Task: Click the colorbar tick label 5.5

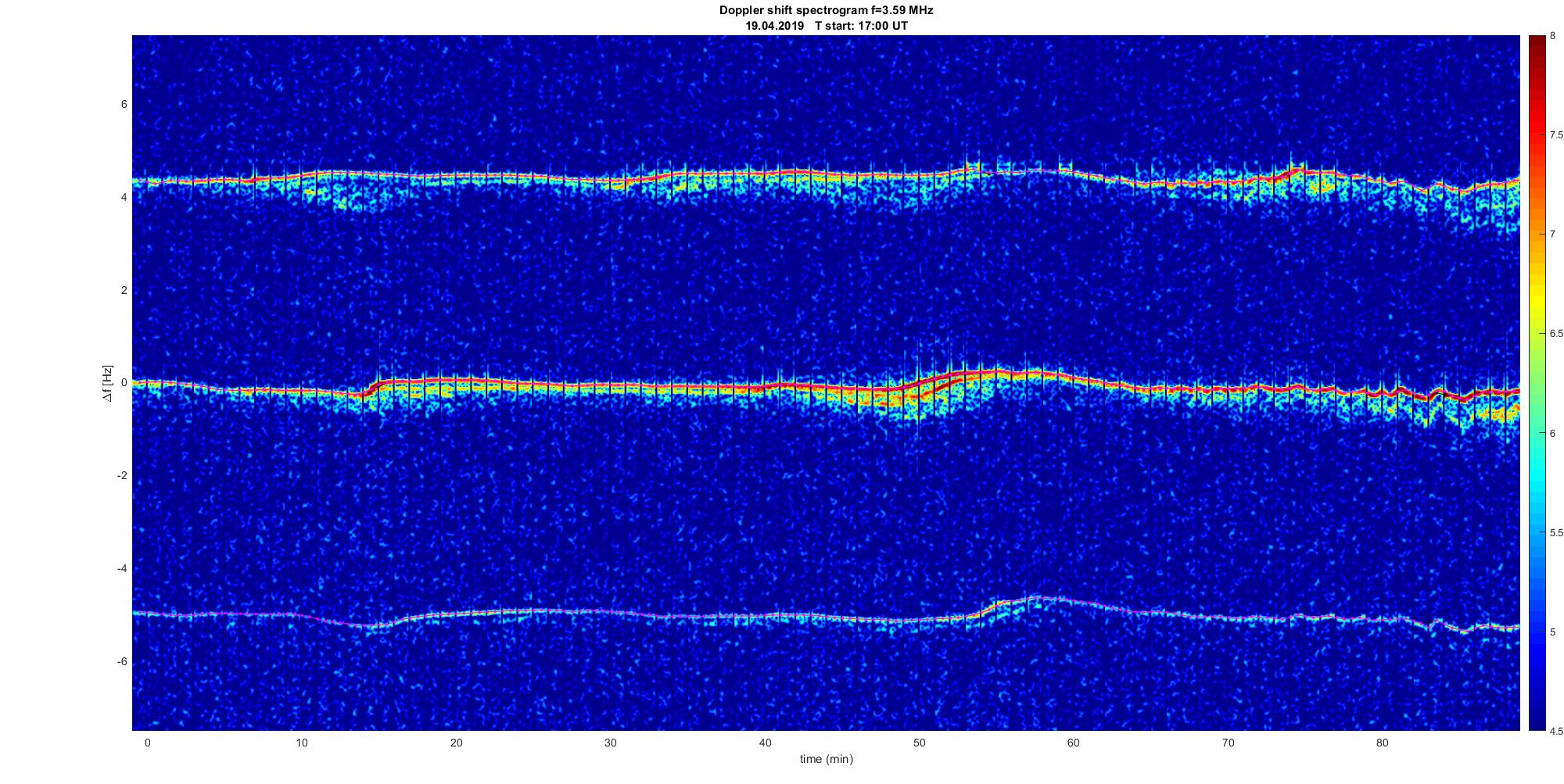Action: [1556, 533]
